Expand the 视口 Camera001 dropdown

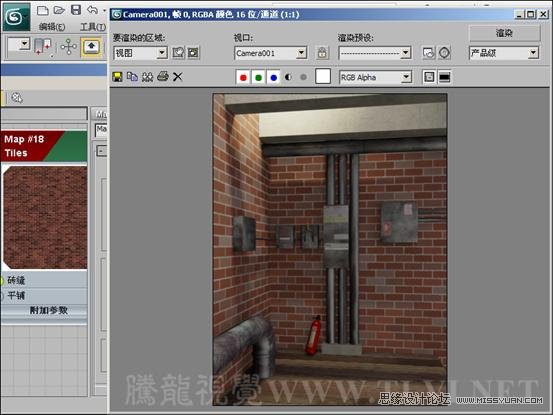click(x=301, y=53)
